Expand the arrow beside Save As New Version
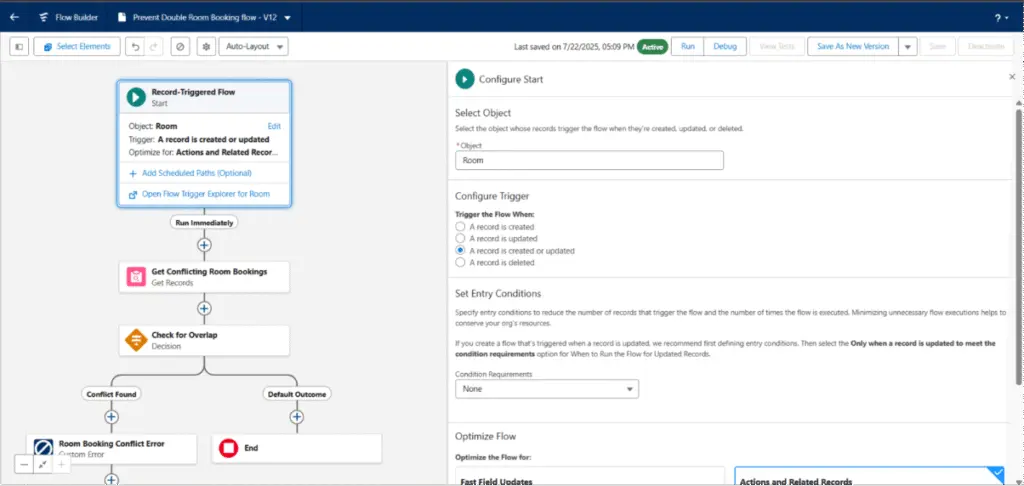Viewport: 1024px width, 486px height. (908, 46)
